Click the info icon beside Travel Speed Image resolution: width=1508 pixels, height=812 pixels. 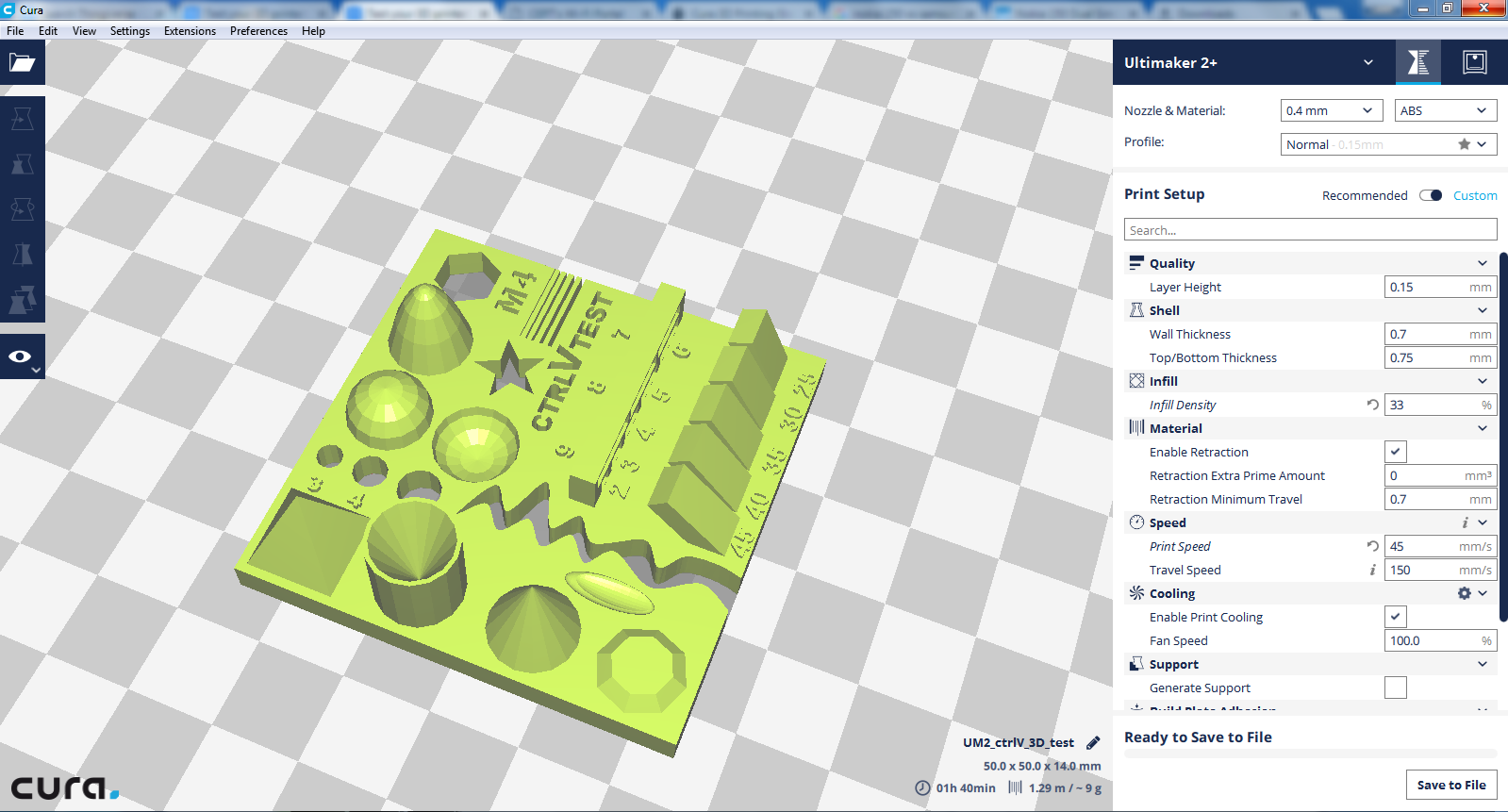[x=1372, y=570]
